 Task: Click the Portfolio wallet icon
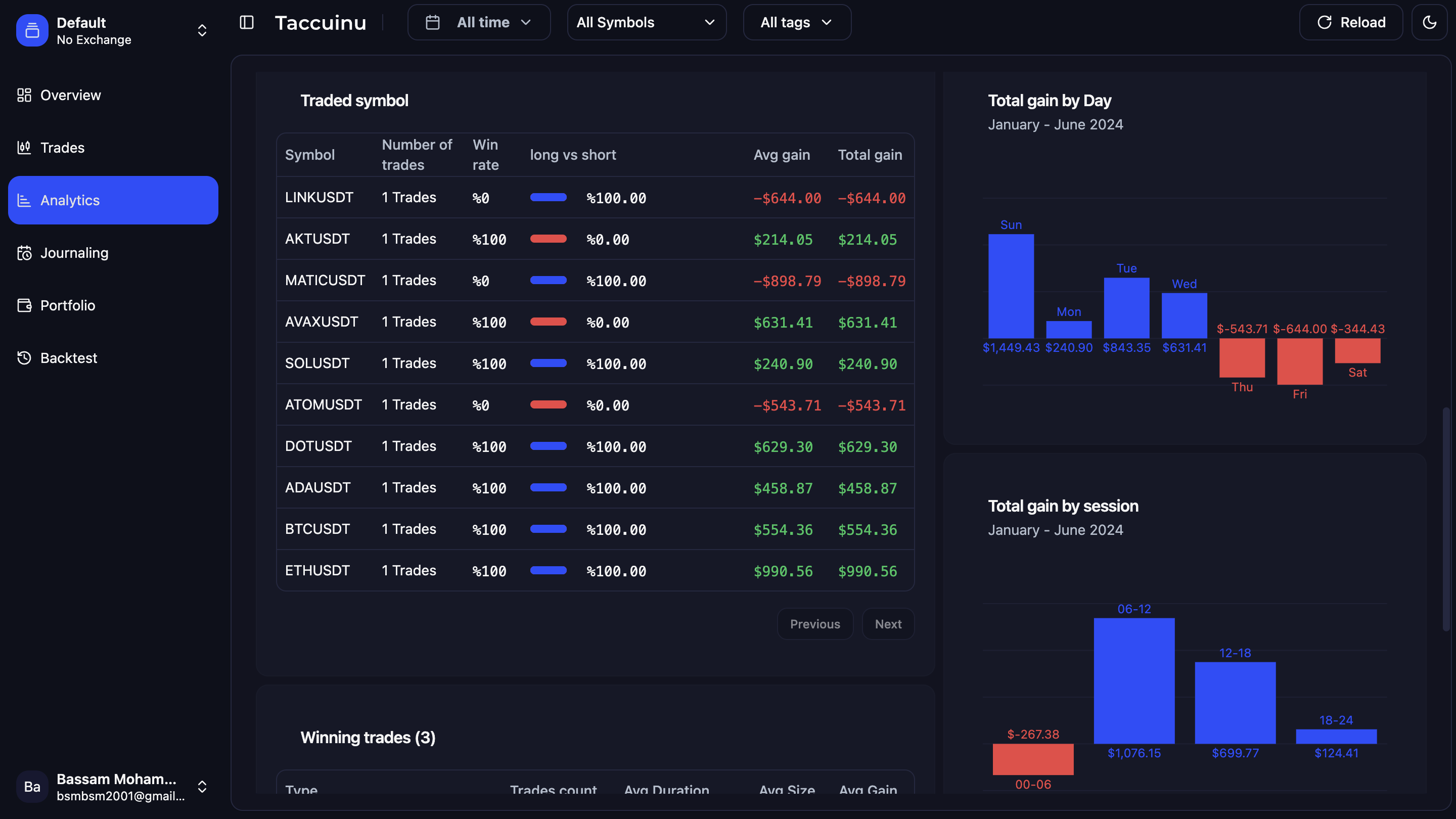click(x=24, y=305)
